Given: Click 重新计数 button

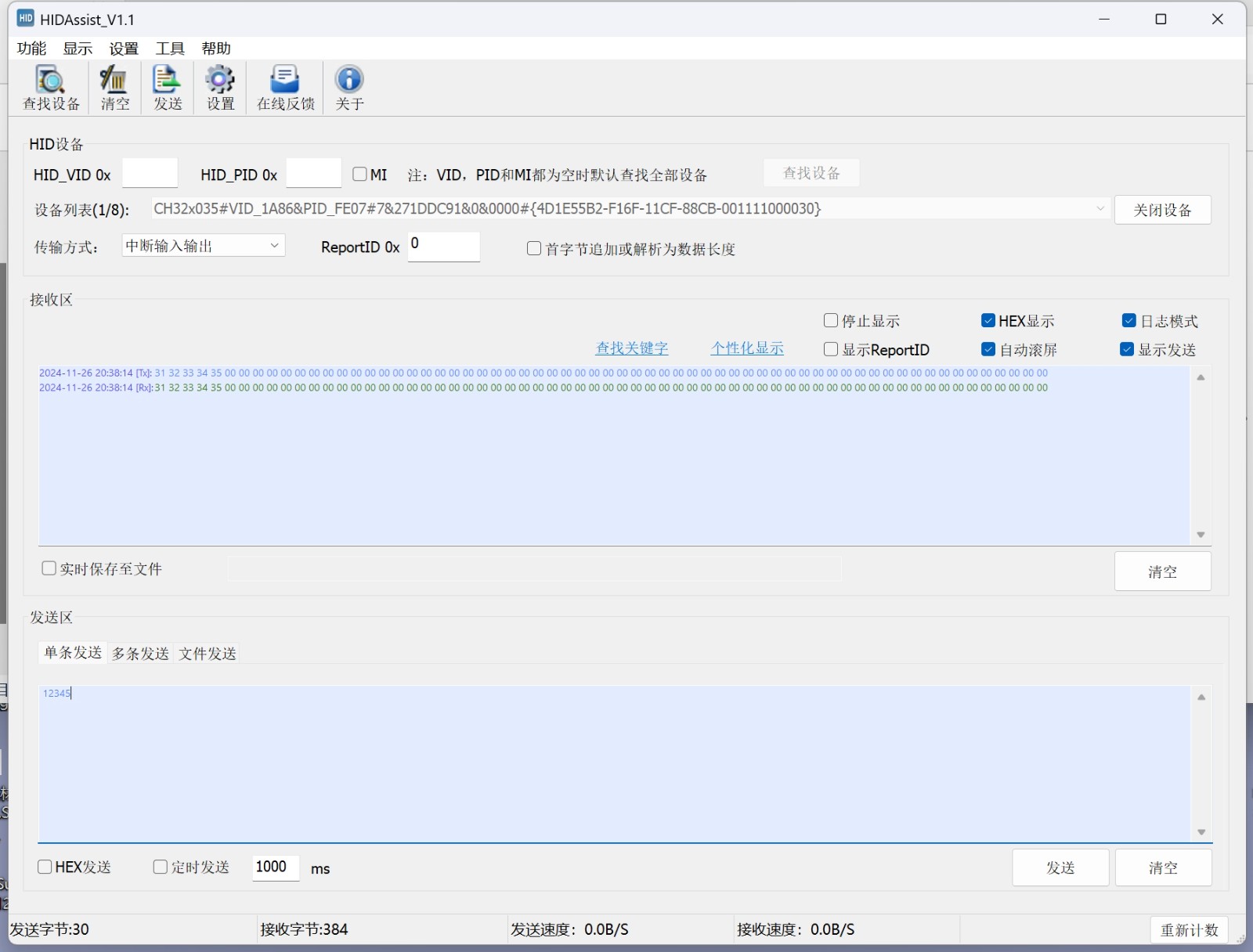Looking at the screenshot, I should tap(1189, 930).
